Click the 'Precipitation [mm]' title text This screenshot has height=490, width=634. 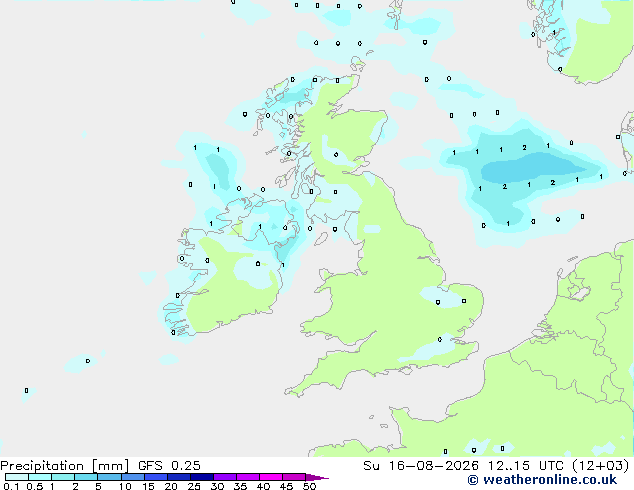pos(65,466)
